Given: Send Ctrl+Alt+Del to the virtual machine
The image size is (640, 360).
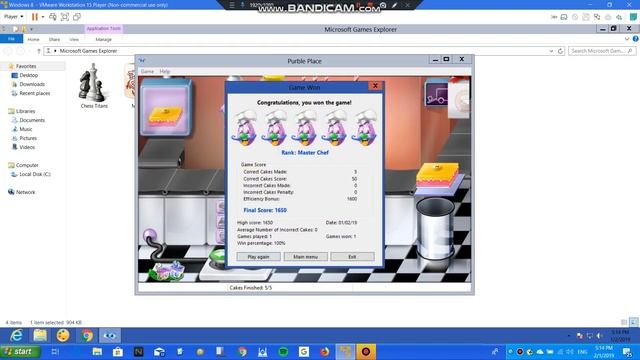Looking at the screenshot, I should pyautogui.click(x=53, y=17).
